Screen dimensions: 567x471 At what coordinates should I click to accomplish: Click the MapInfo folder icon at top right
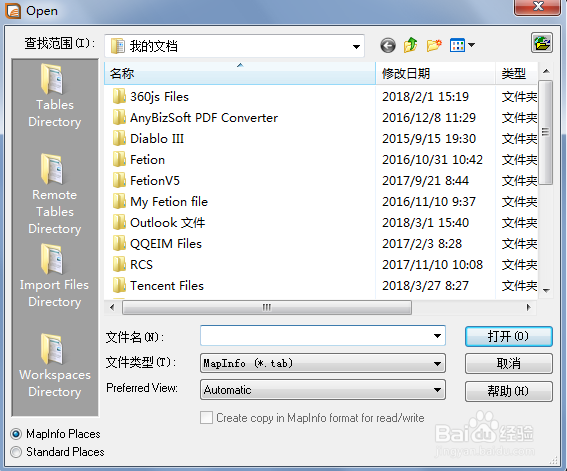coord(542,43)
